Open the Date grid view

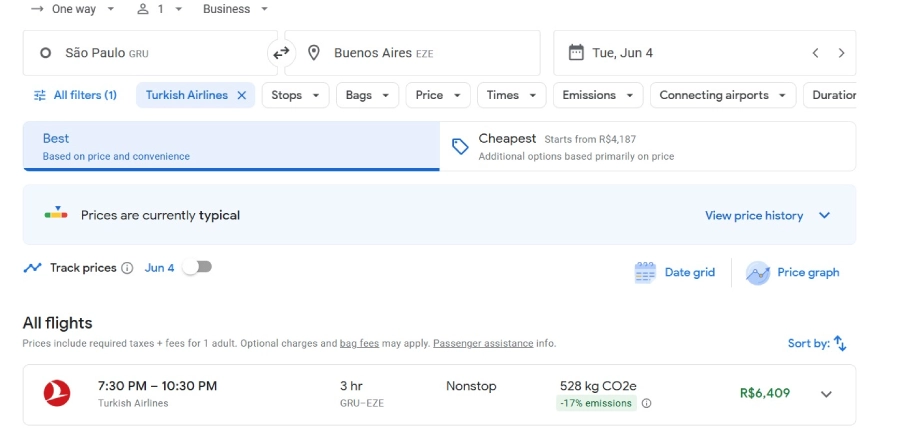point(675,272)
